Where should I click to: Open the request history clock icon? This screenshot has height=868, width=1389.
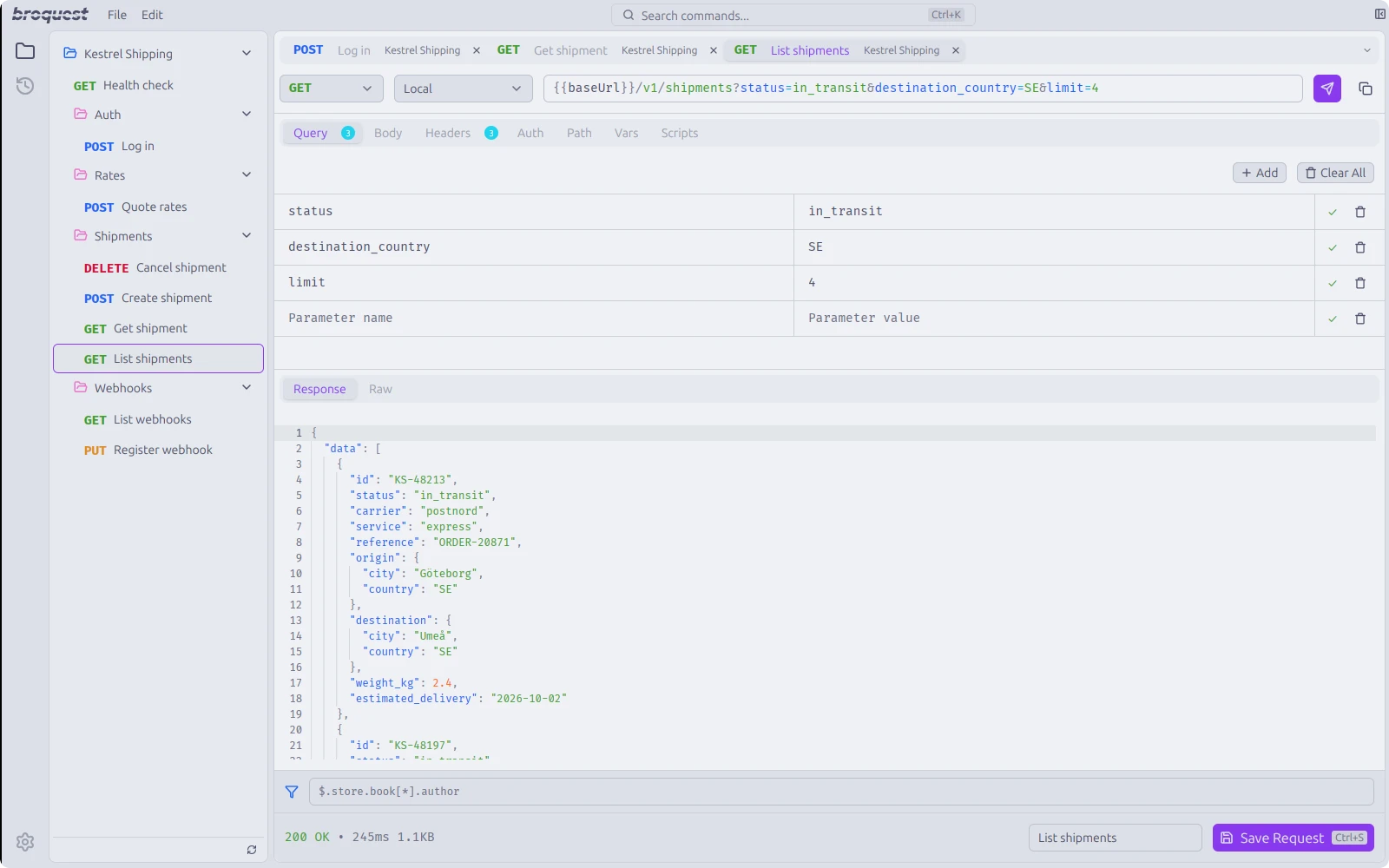[x=25, y=86]
